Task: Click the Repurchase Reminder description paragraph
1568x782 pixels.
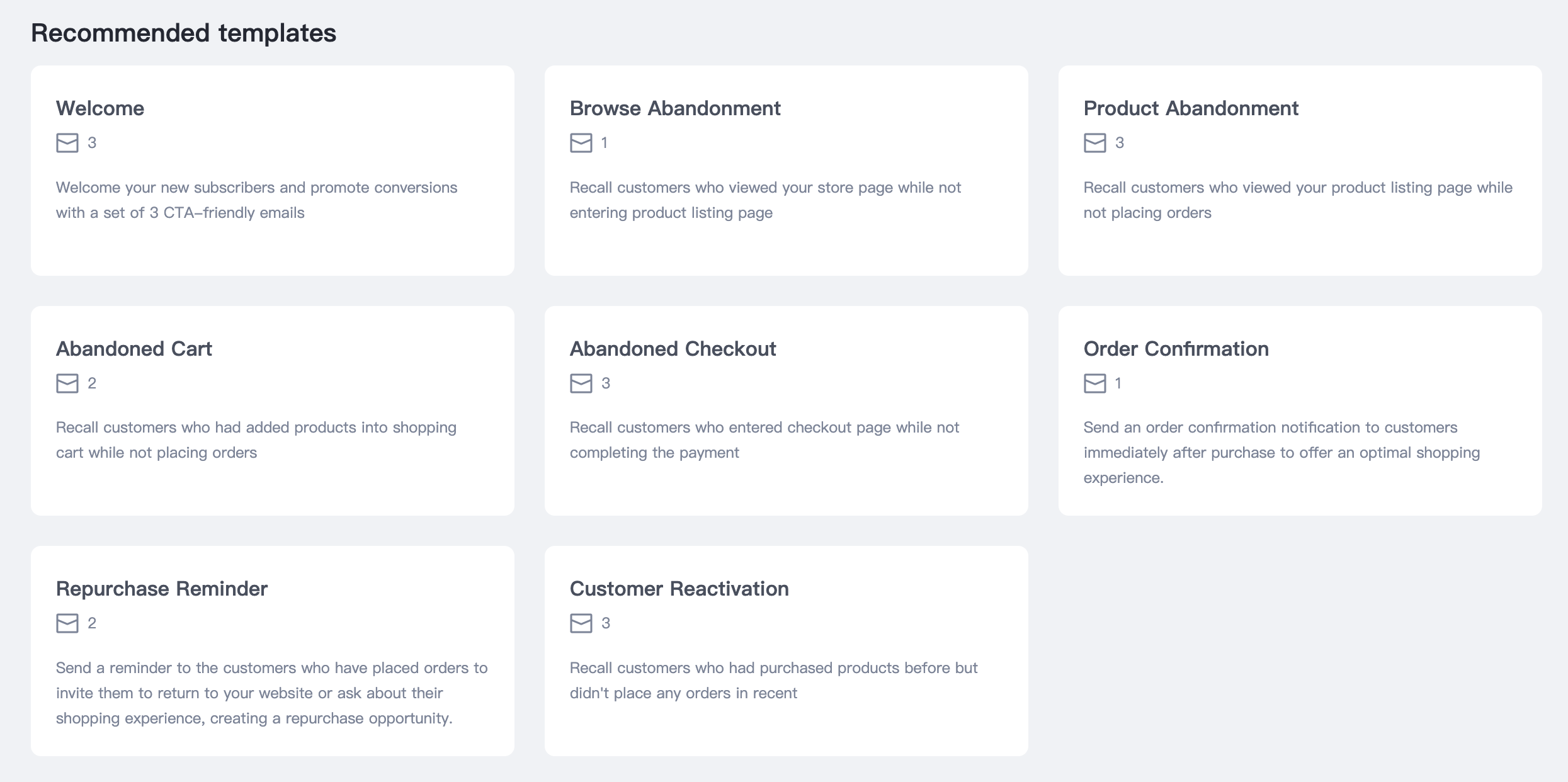Action: point(271,693)
